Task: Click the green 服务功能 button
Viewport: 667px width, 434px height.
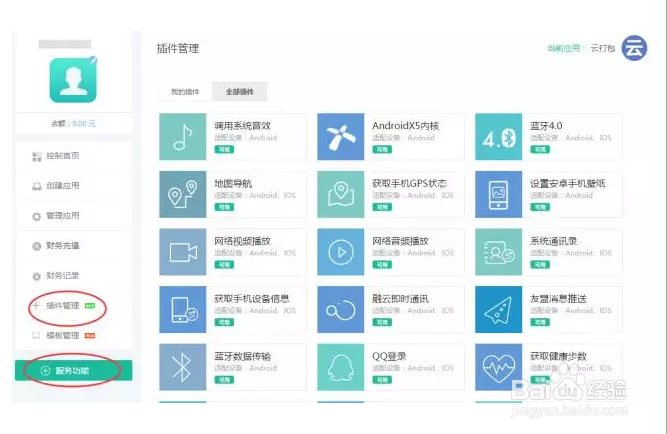Action: [74, 370]
